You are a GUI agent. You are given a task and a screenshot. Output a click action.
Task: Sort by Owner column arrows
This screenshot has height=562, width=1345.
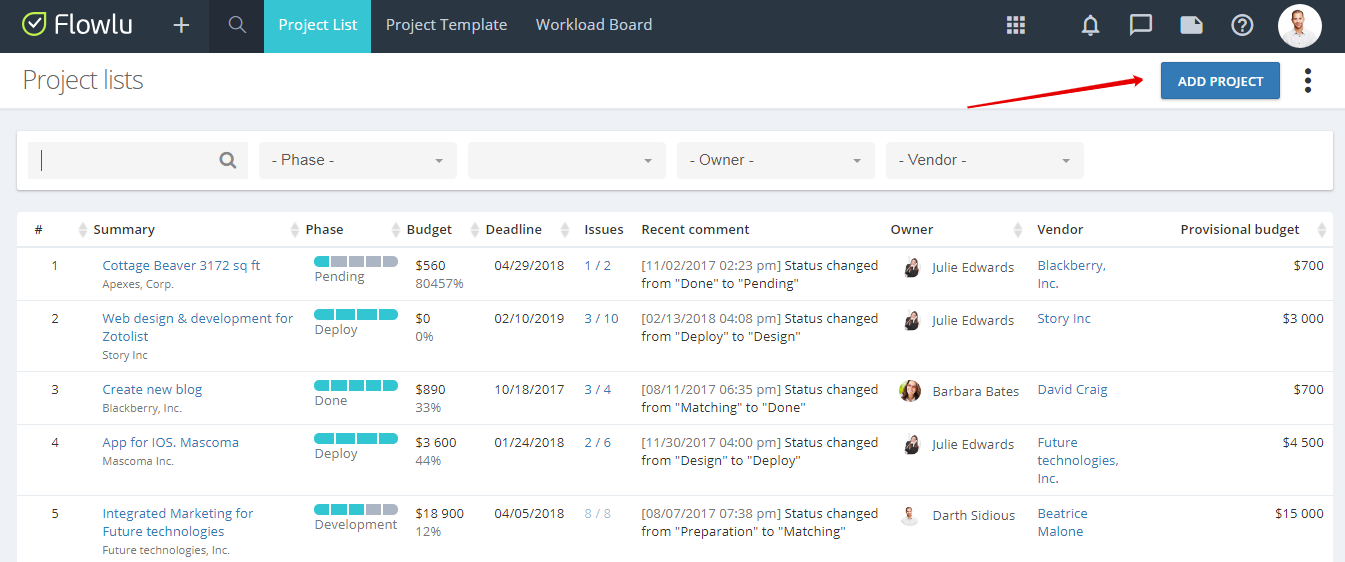coord(1019,230)
